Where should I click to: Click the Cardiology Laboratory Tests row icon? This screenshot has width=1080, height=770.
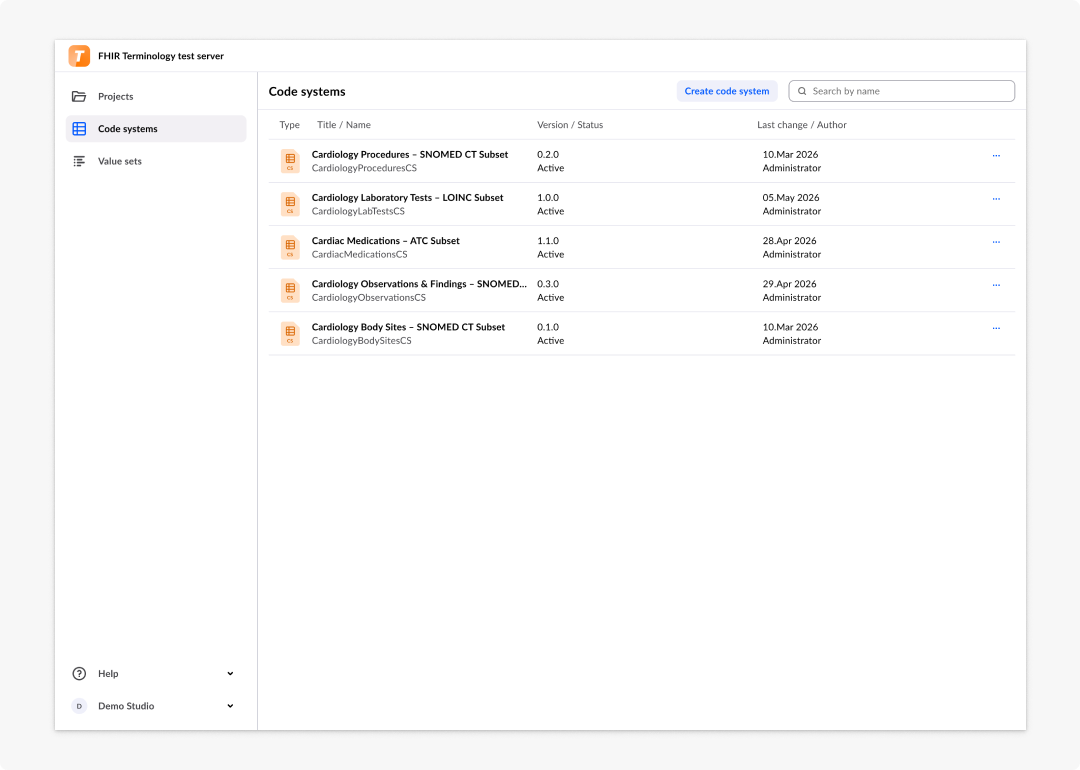pyautogui.click(x=290, y=204)
